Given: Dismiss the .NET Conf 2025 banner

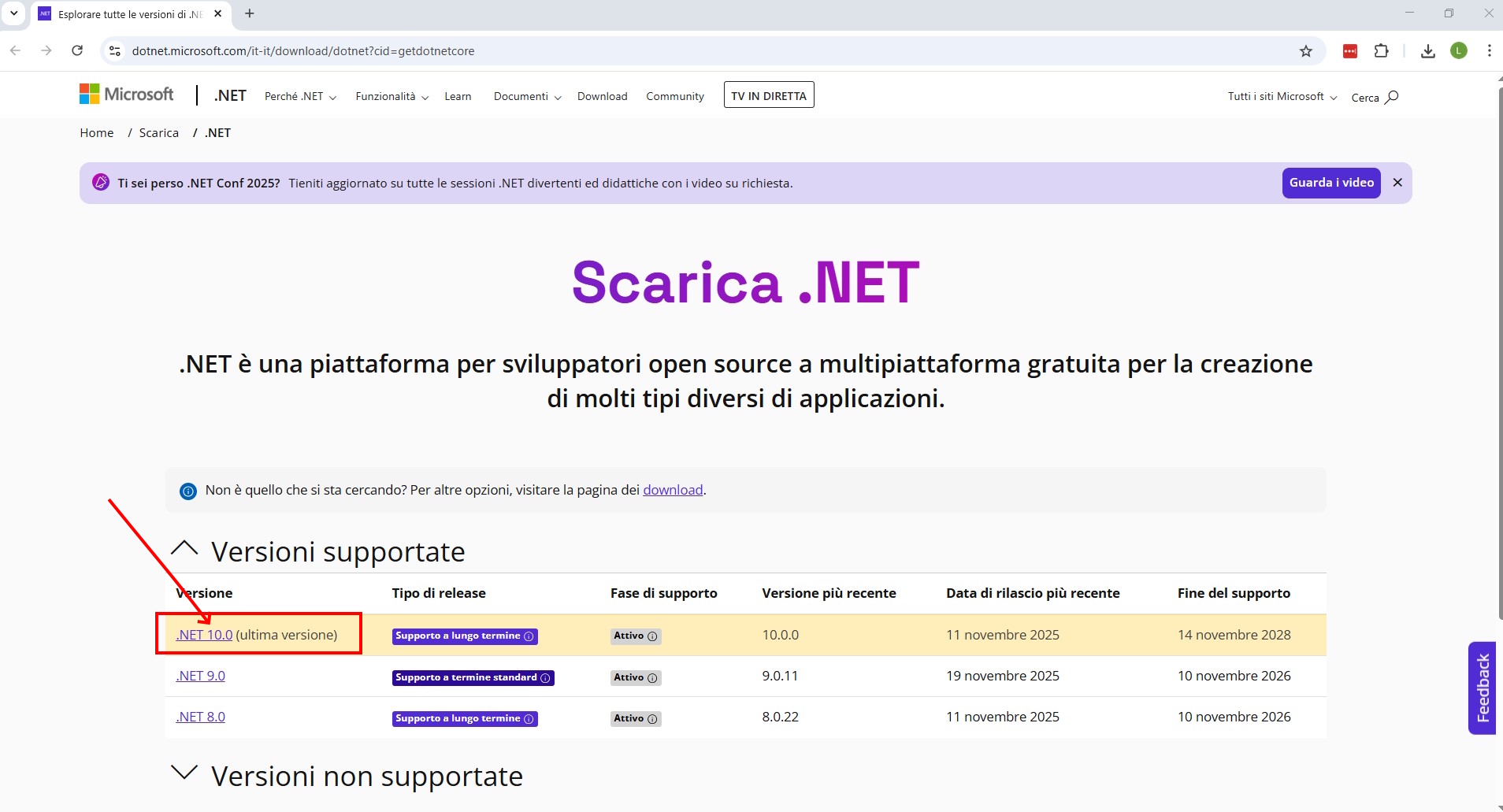Looking at the screenshot, I should 1397,183.
